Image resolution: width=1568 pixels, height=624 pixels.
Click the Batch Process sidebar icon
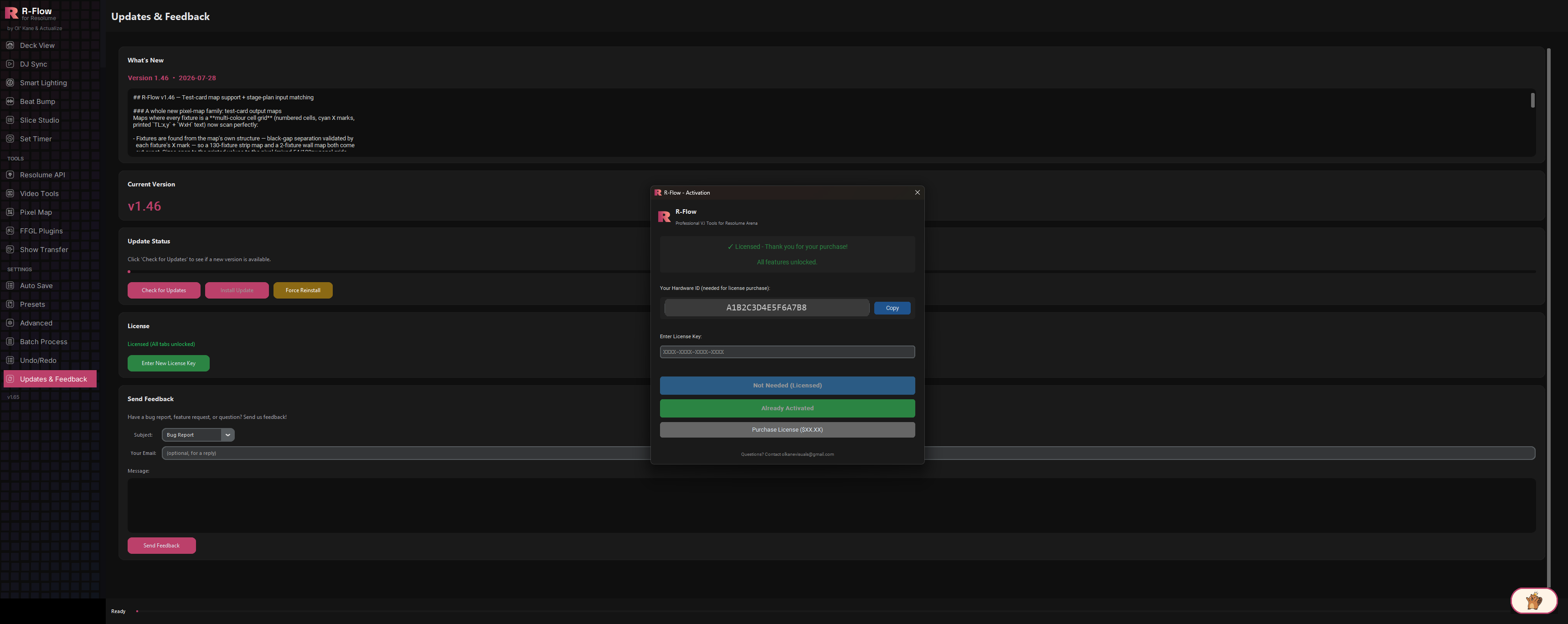(x=10, y=341)
